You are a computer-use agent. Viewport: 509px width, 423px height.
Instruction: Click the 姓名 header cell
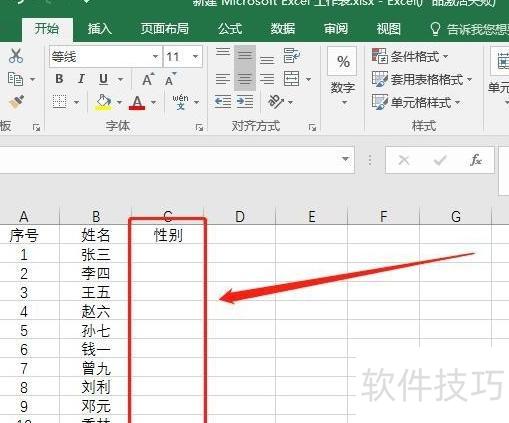[96, 235]
